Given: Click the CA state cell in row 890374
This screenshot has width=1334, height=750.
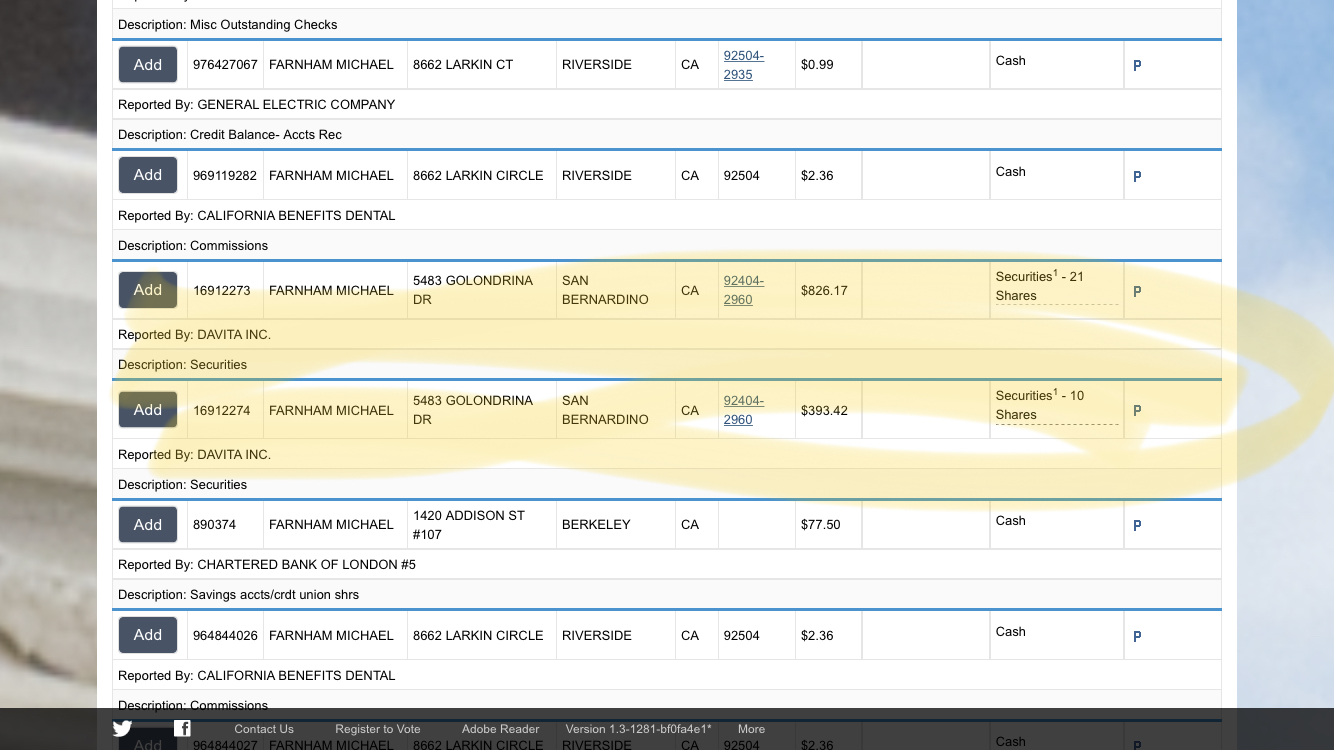Looking at the screenshot, I should [690, 525].
